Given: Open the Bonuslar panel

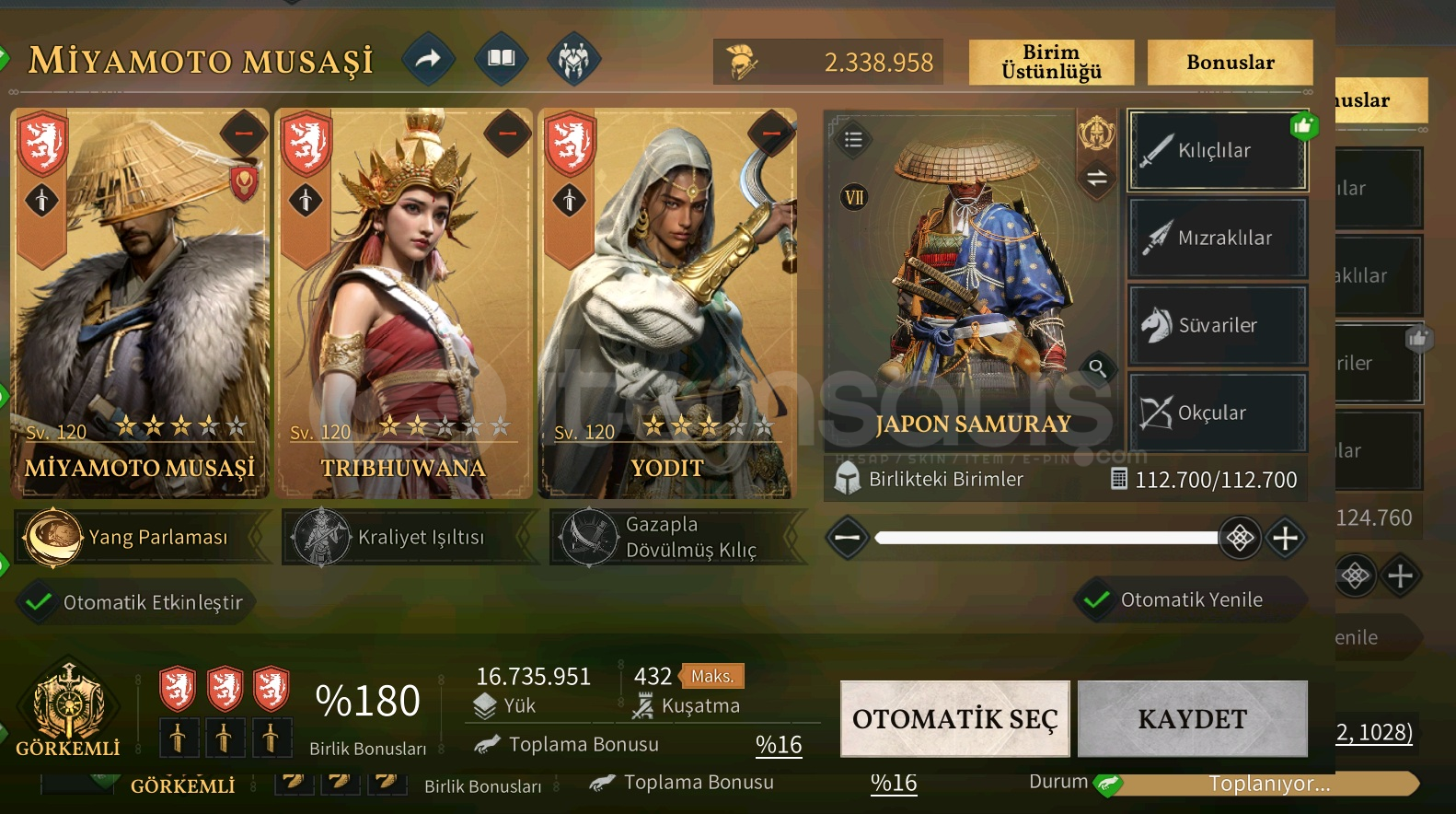Looking at the screenshot, I should [1231, 63].
